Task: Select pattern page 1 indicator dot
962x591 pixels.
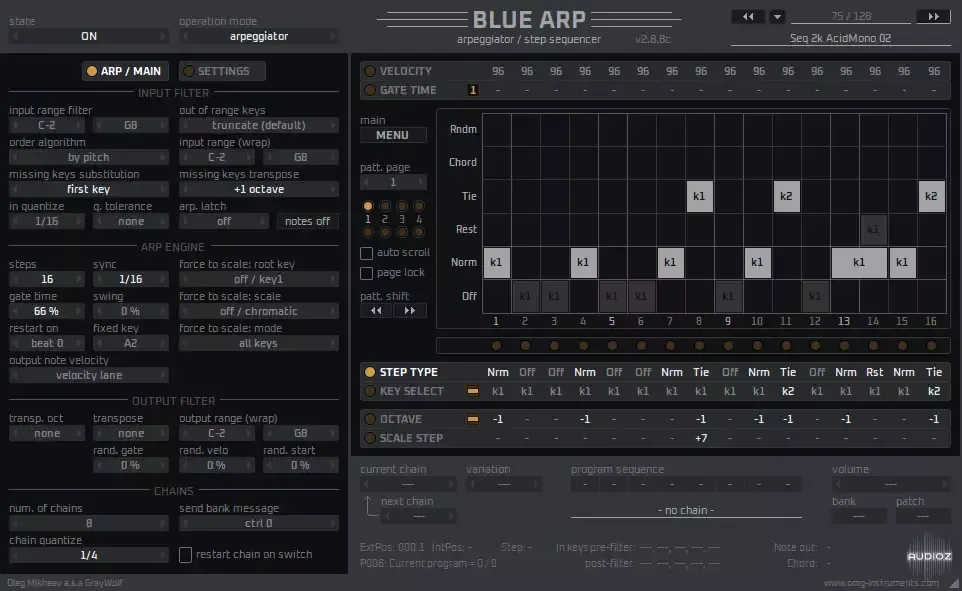Action: 367,206
